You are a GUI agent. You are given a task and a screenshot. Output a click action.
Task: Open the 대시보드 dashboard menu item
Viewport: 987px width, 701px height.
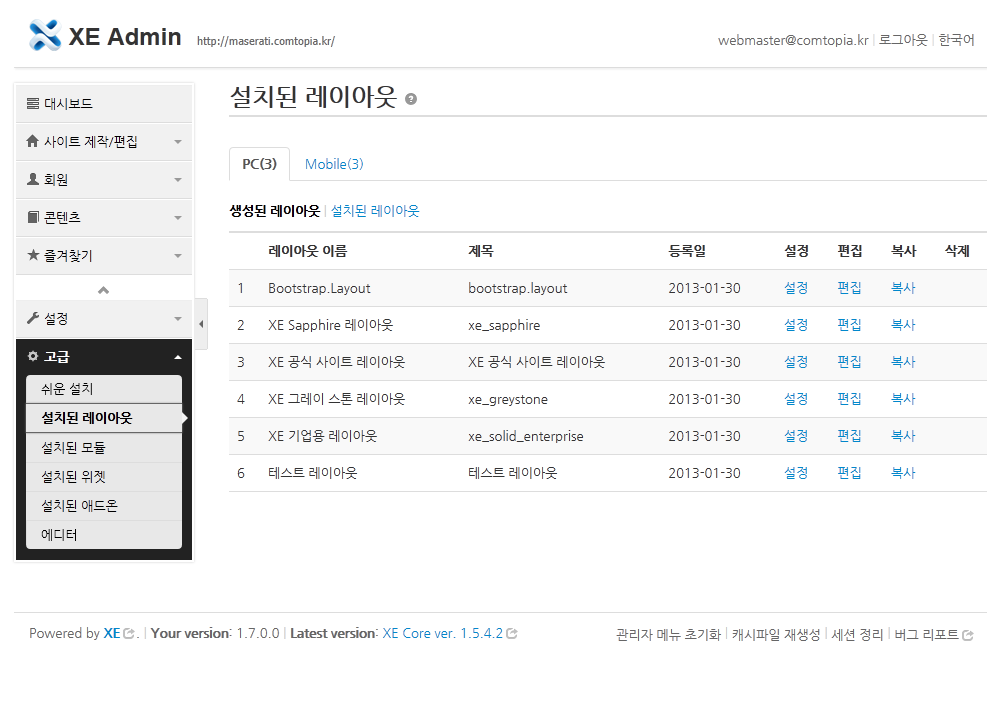click(104, 104)
